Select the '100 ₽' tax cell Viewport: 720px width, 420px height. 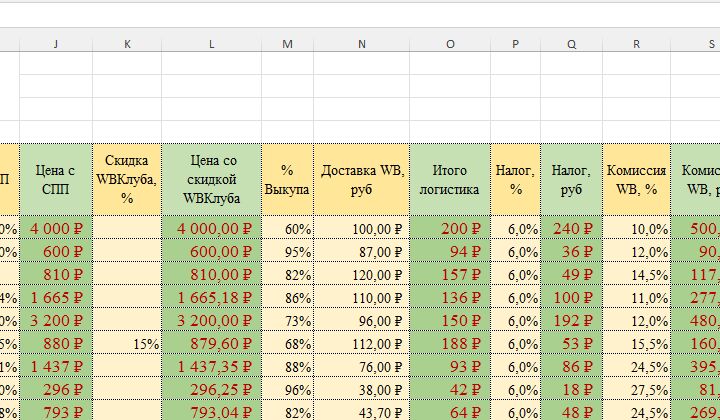pyautogui.click(x=572, y=297)
